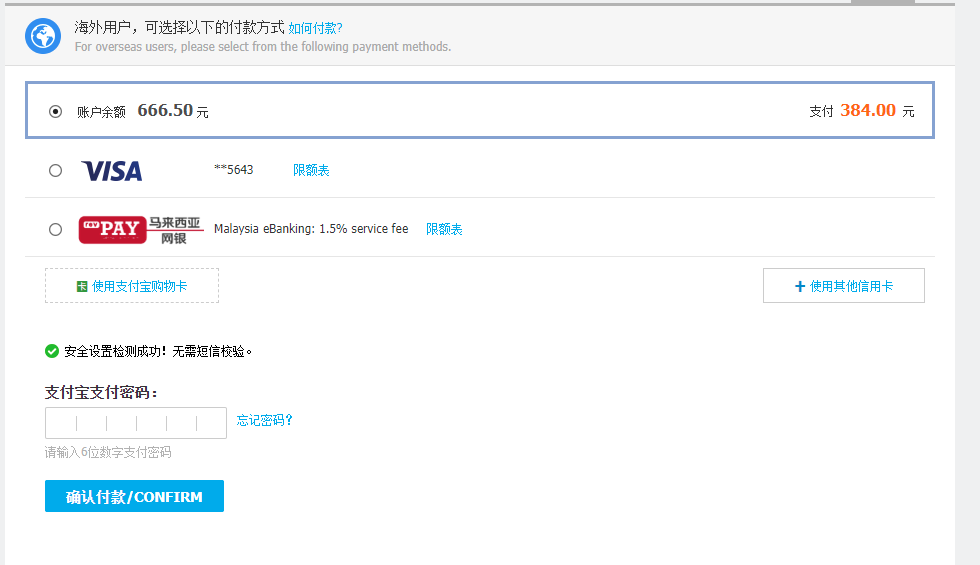Focus the six-digit payment password field

click(136, 423)
